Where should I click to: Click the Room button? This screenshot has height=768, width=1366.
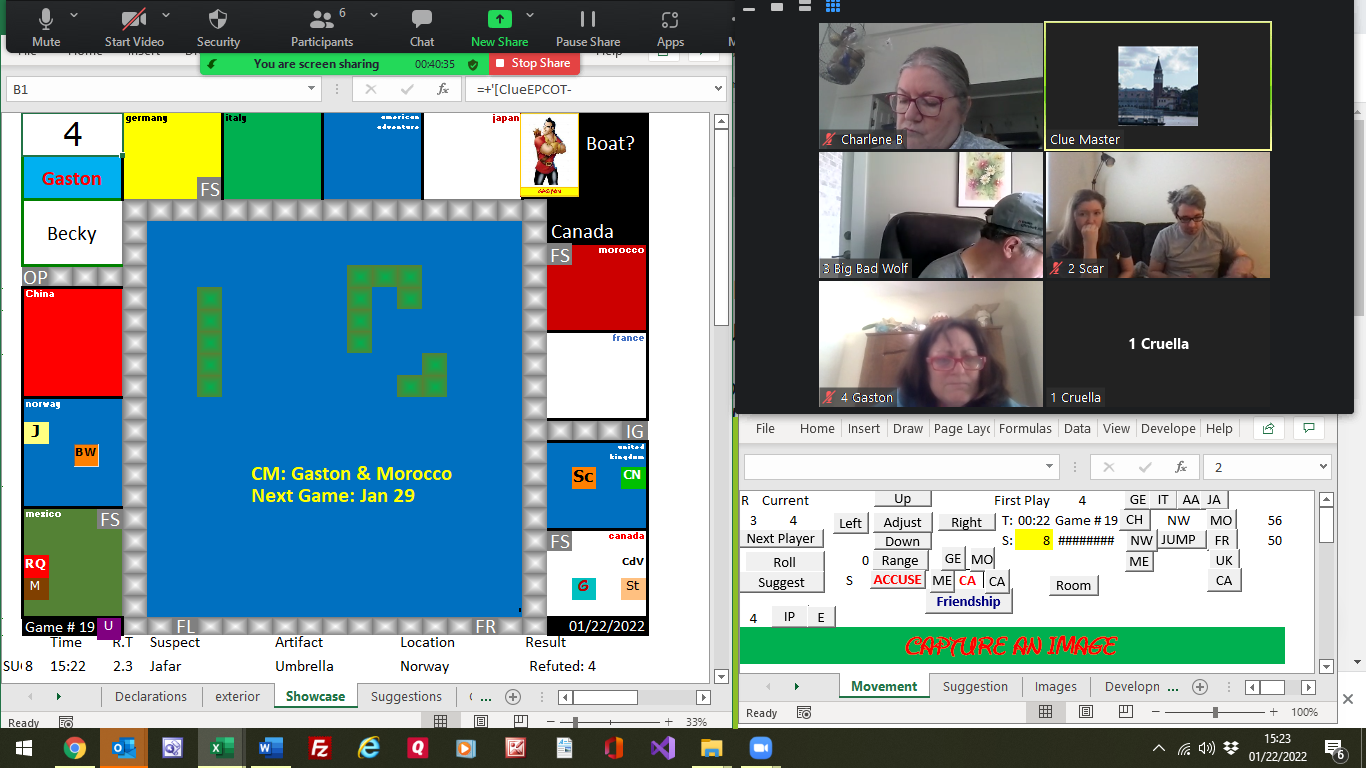click(x=1073, y=585)
